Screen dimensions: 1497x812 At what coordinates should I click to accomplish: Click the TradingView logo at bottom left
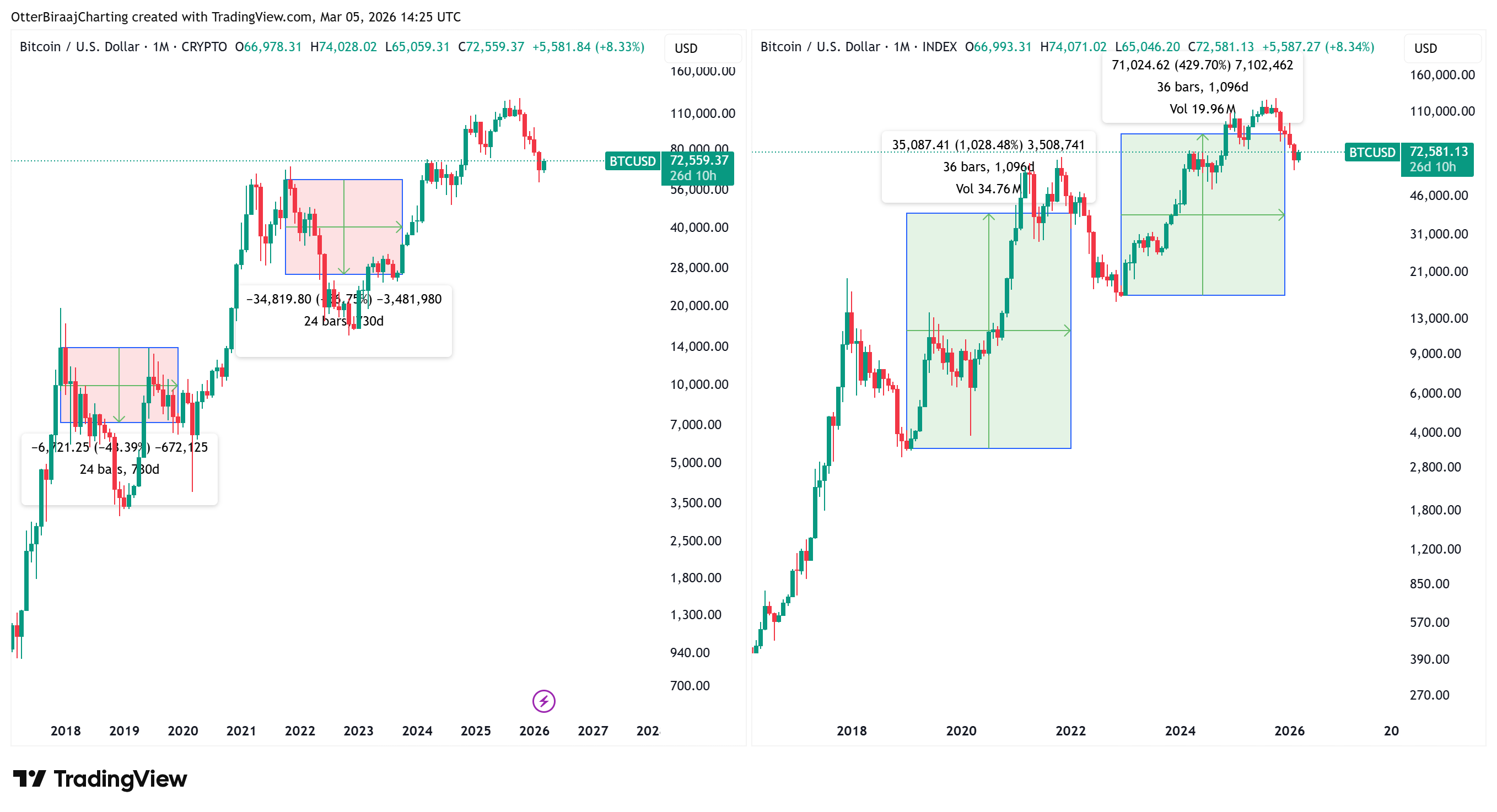(100, 779)
